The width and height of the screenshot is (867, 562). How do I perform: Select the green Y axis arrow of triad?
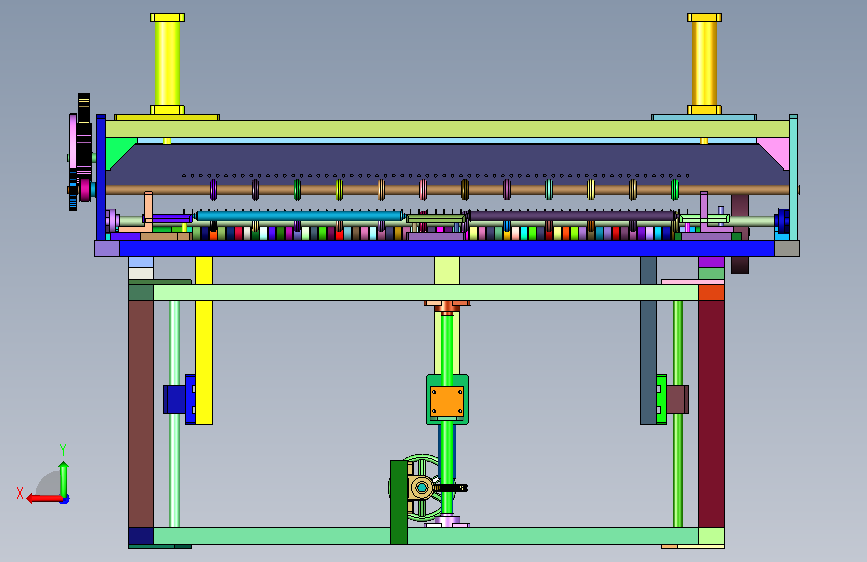tap(64, 480)
